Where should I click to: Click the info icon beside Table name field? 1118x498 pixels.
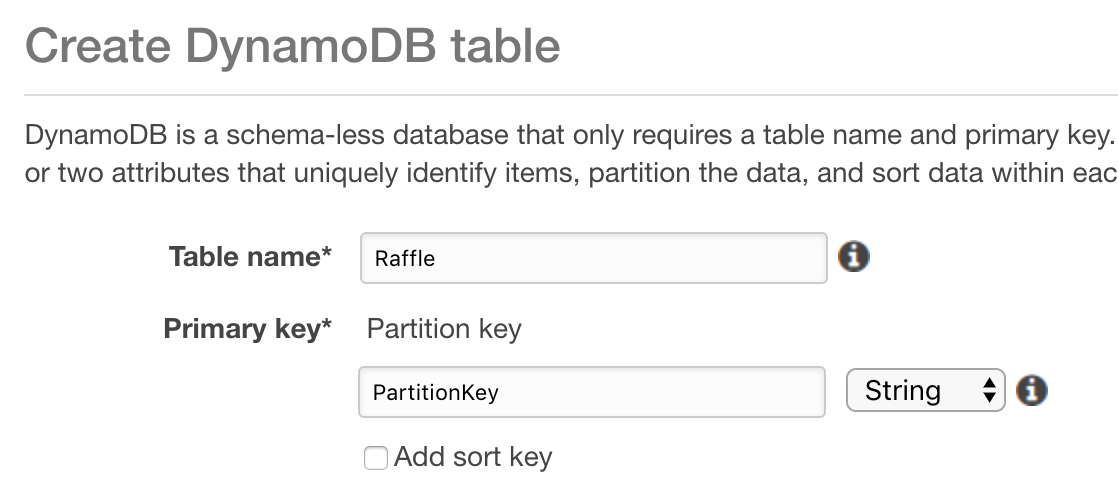tap(853, 257)
